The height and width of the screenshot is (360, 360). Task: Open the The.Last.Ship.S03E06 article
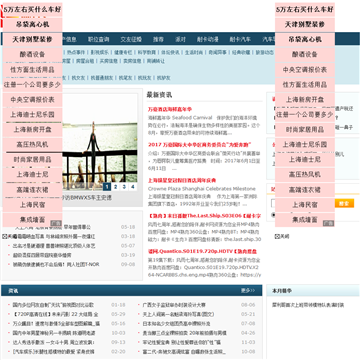click(x=204, y=216)
